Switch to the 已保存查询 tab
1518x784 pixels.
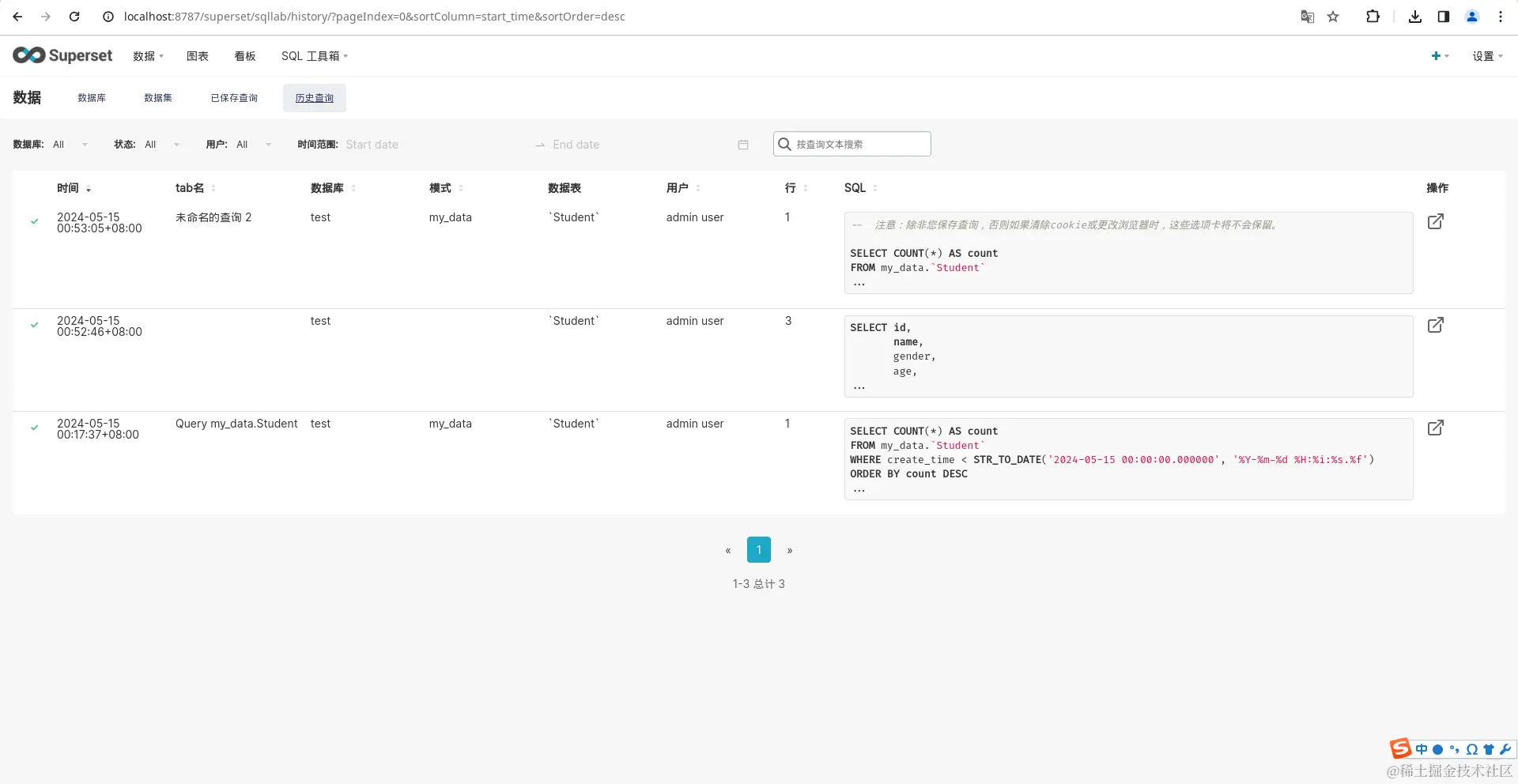[x=234, y=98]
